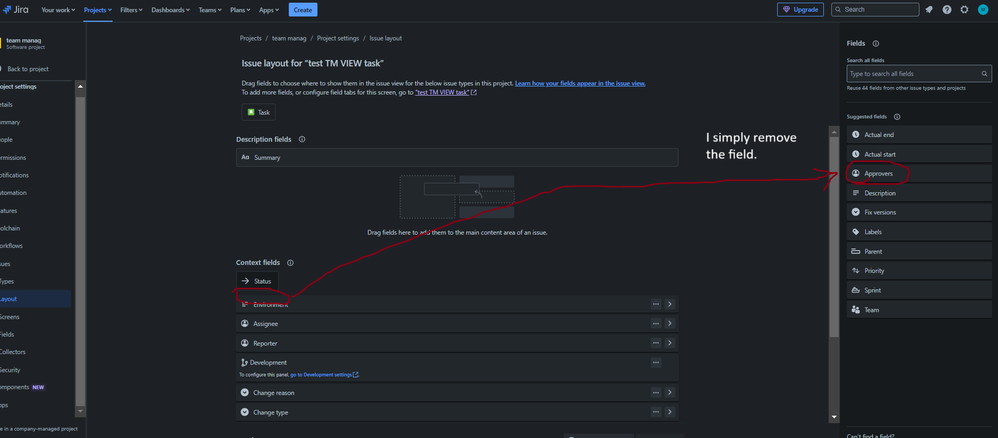Select the Summary field row
The width and height of the screenshot is (998, 438).
[457, 157]
